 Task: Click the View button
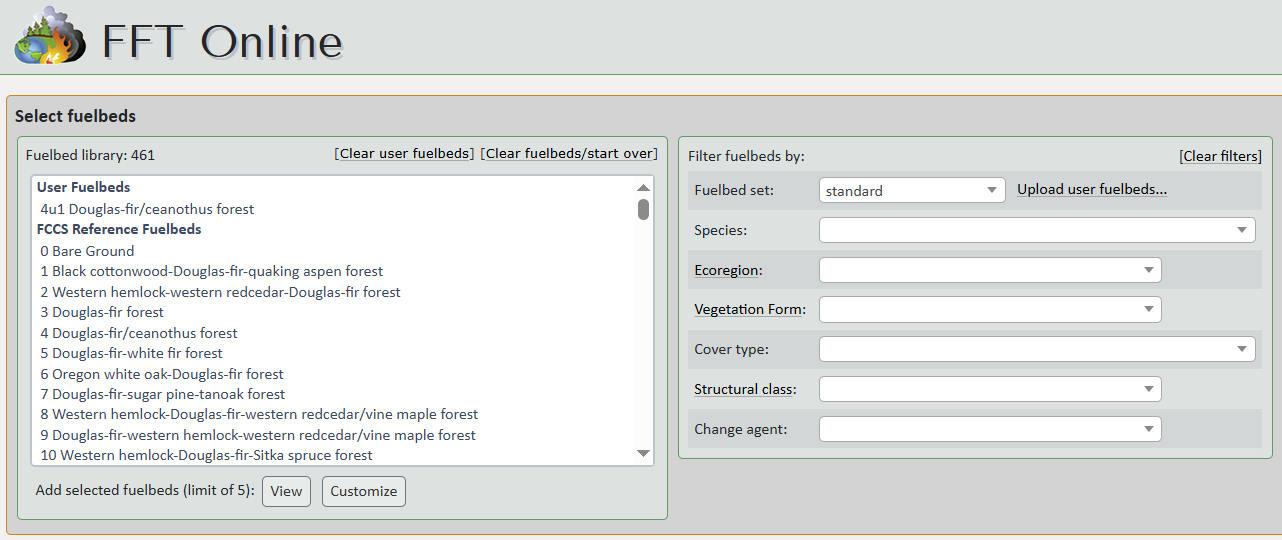click(x=286, y=491)
